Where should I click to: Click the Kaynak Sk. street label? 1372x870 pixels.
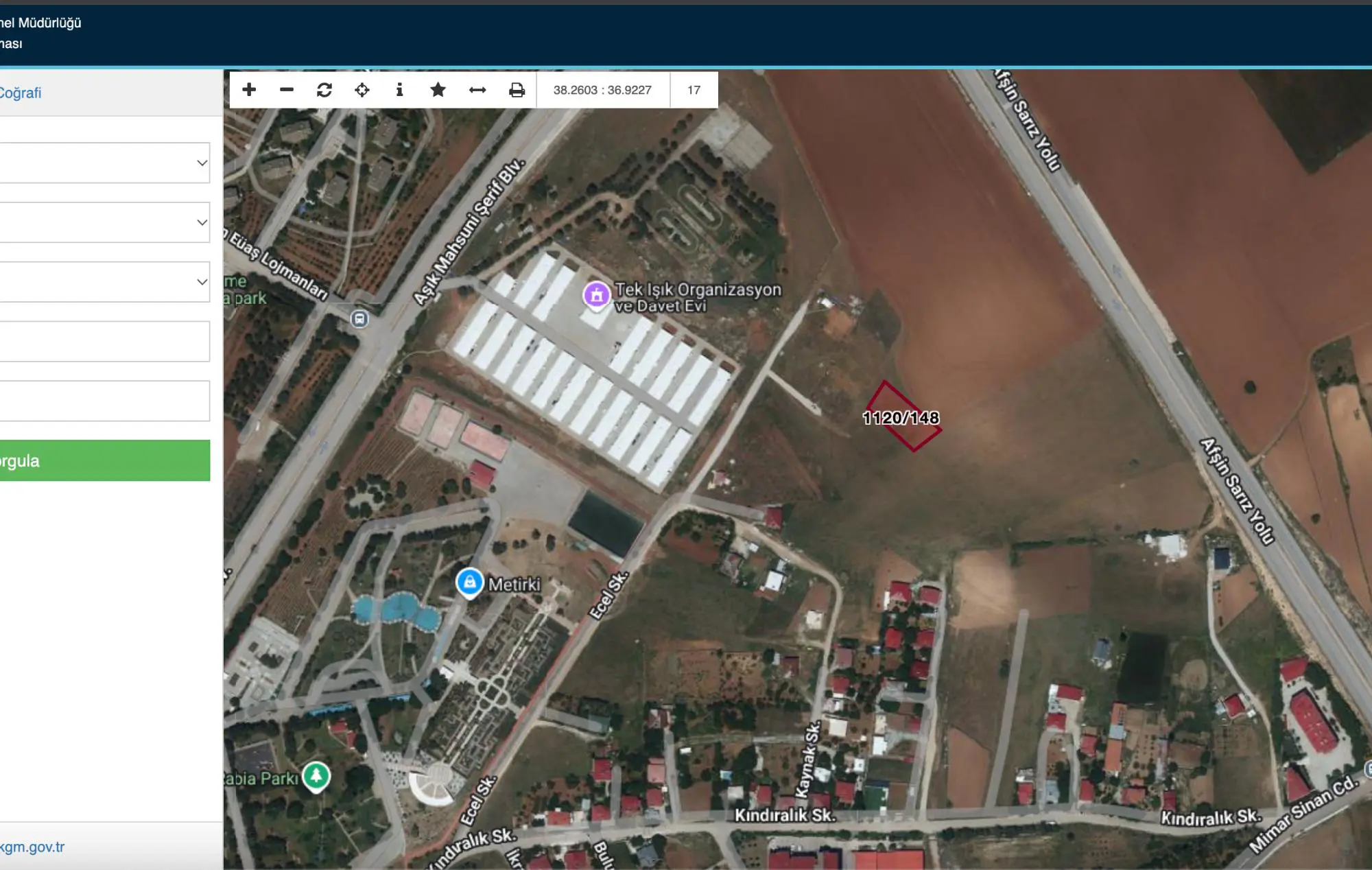click(807, 760)
